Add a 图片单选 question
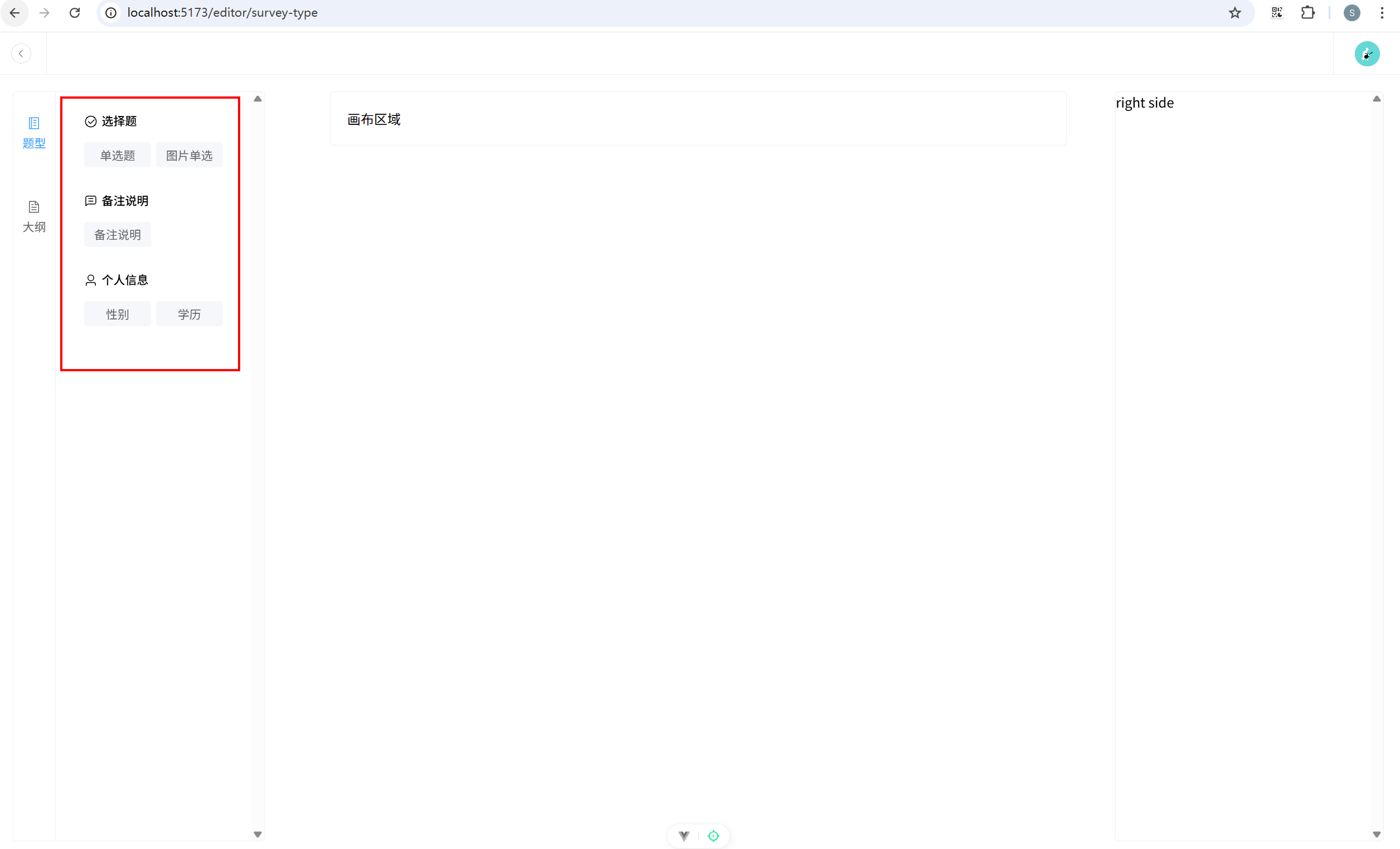Viewport: 1400px width, 849px height. pos(189,155)
